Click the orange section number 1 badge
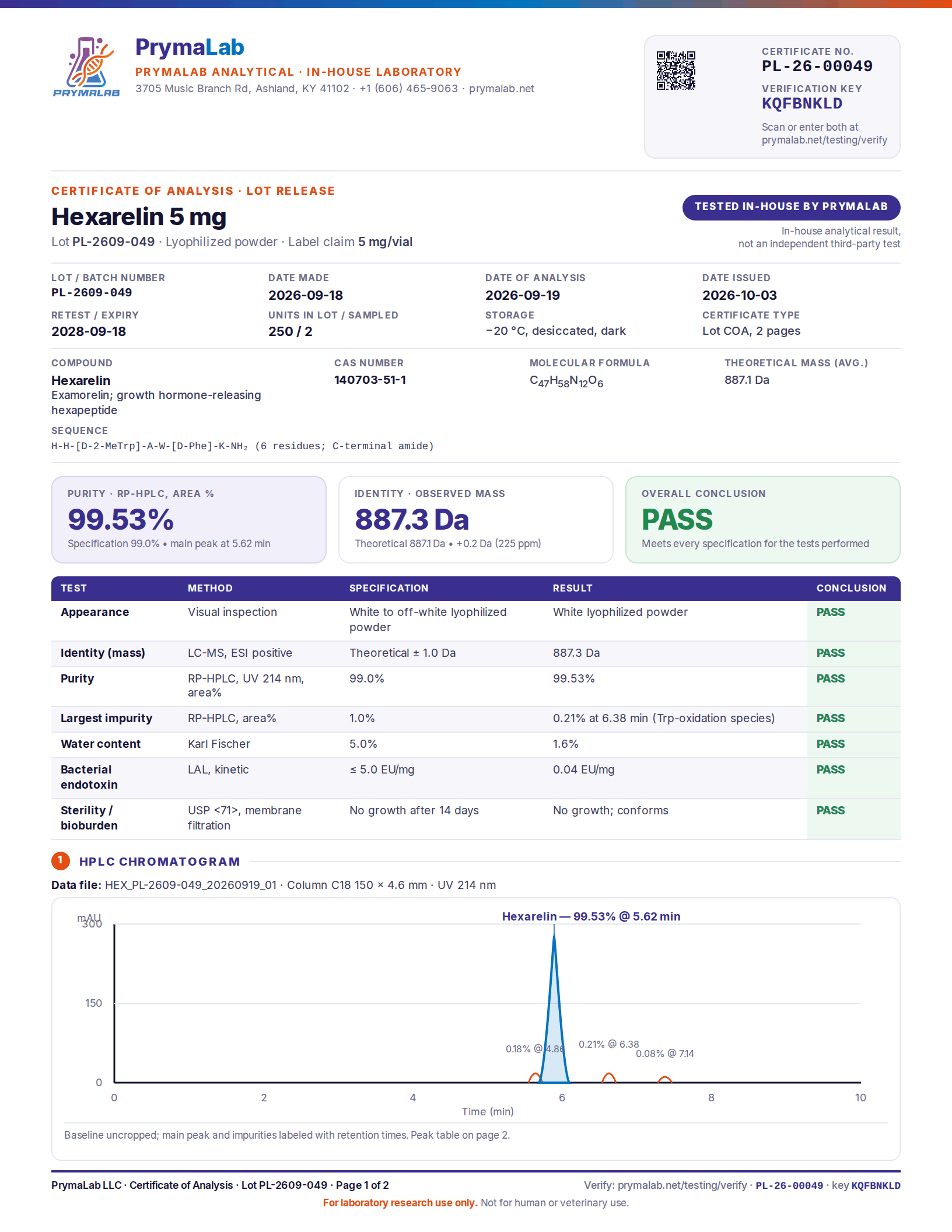Viewport: 952px width, 1232px height. [61, 860]
